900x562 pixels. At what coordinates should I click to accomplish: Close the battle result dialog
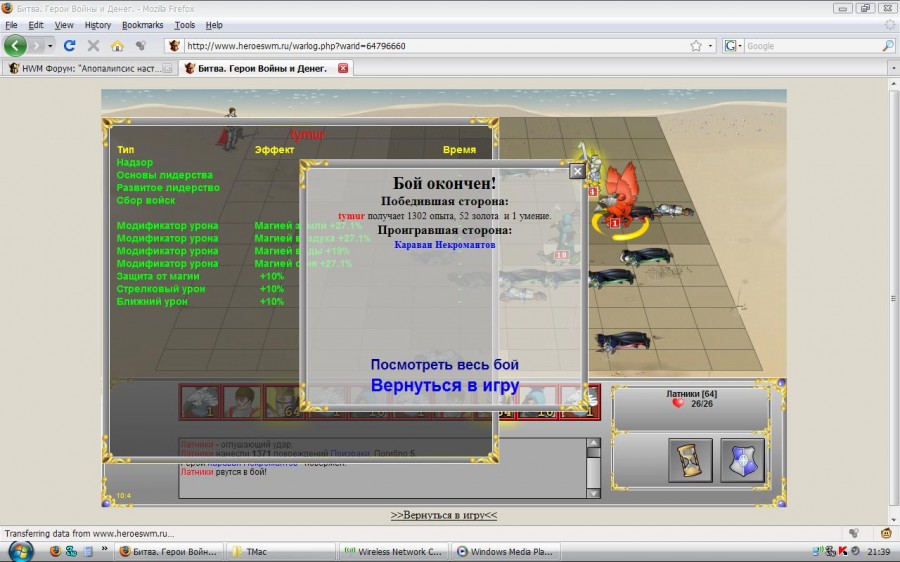(x=577, y=172)
